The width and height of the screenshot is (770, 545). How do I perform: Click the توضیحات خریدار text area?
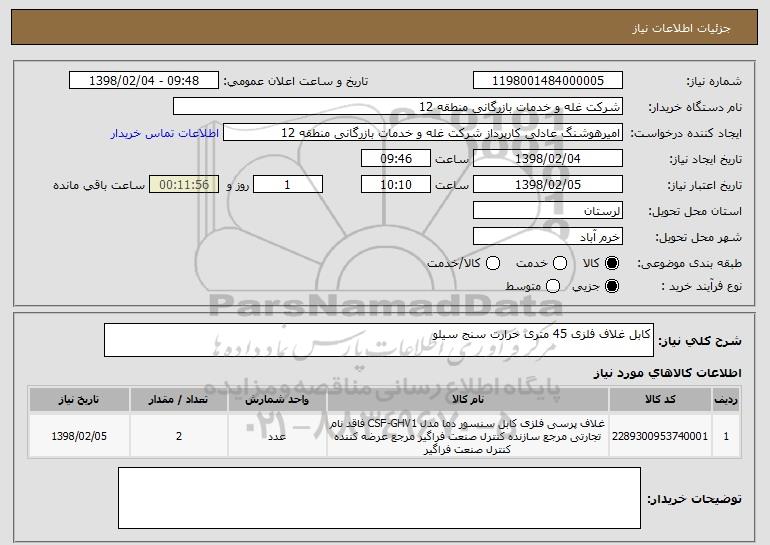point(379,498)
